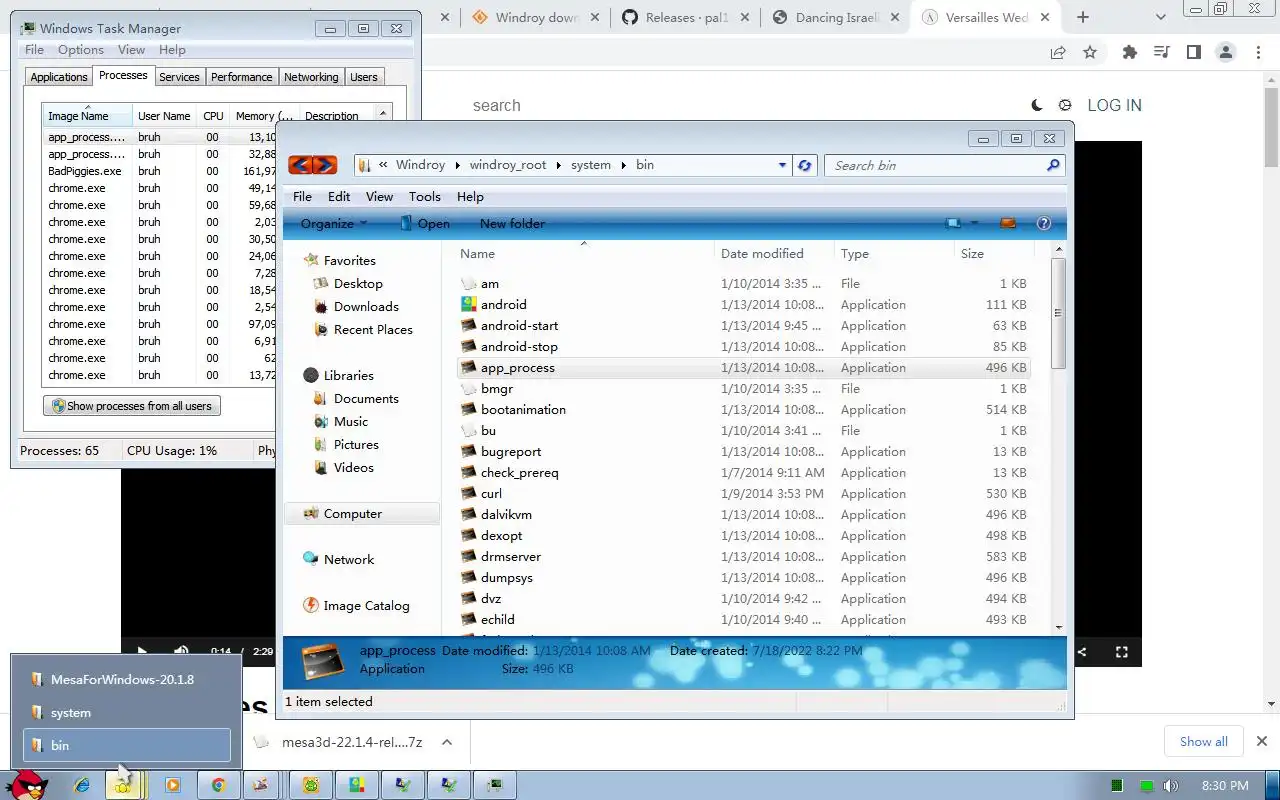Click the Network icon in navigation pane
Image resolution: width=1280 pixels, height=800 pixels.
pos(311,559)
